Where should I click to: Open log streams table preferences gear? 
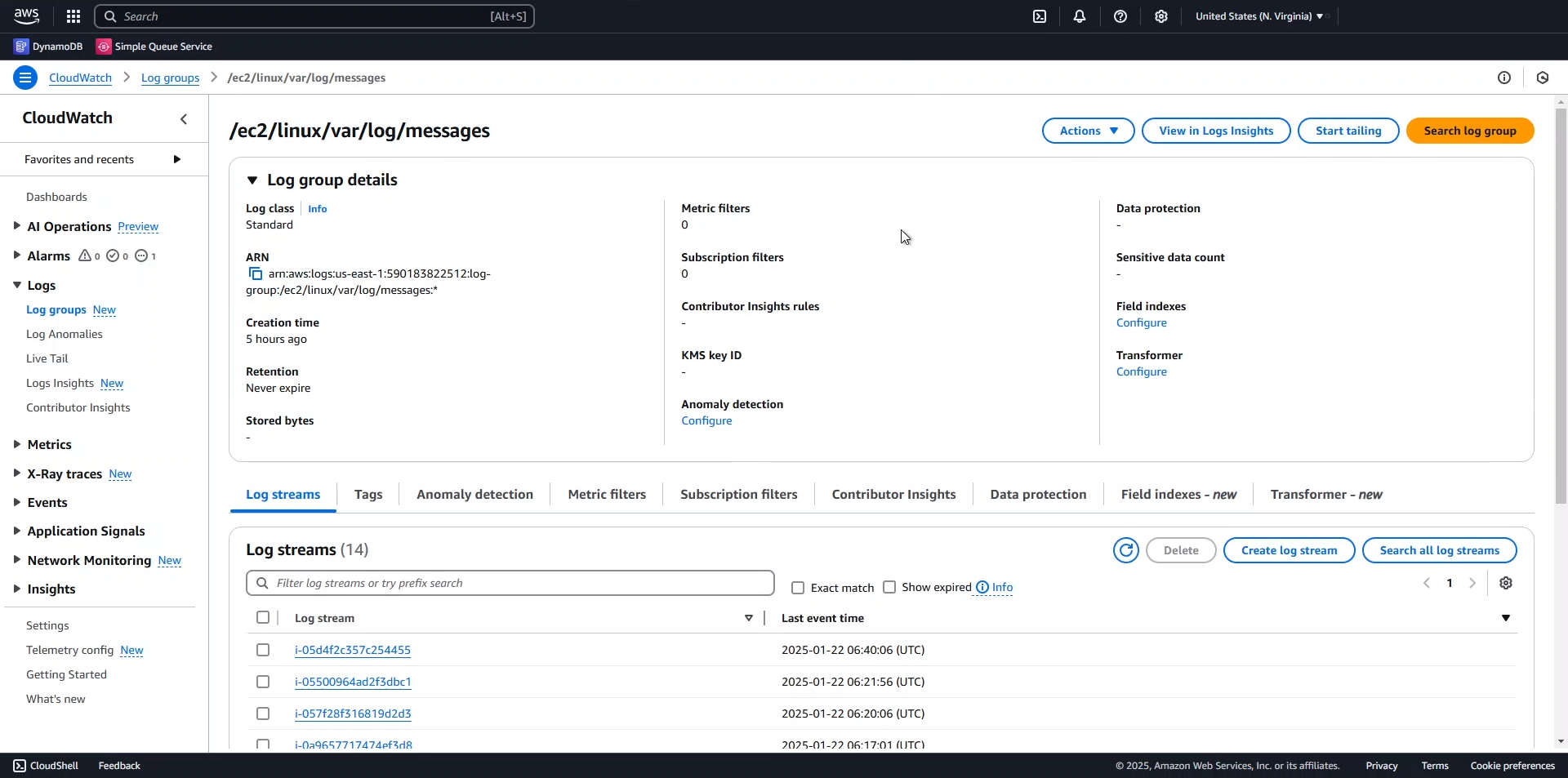pos(1506,584)
